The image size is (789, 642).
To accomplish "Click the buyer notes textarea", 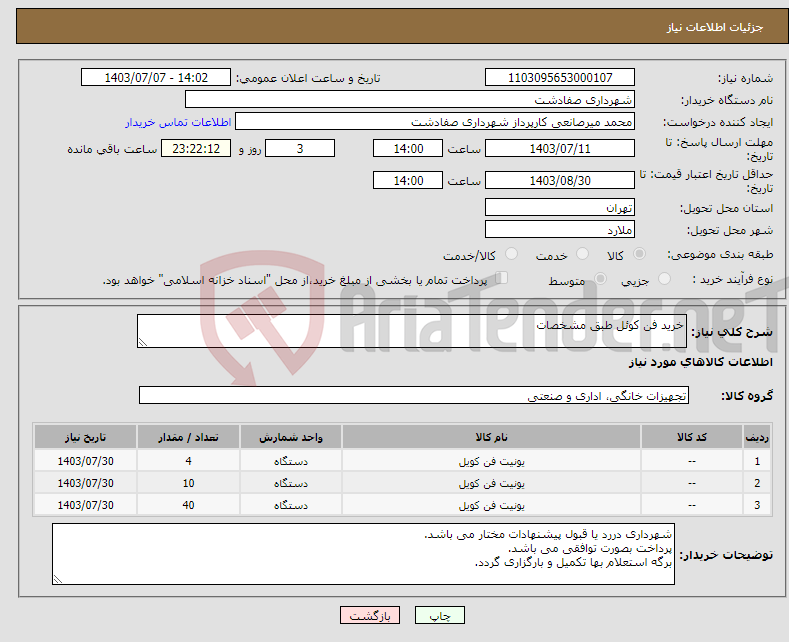I will pos(363,554).
